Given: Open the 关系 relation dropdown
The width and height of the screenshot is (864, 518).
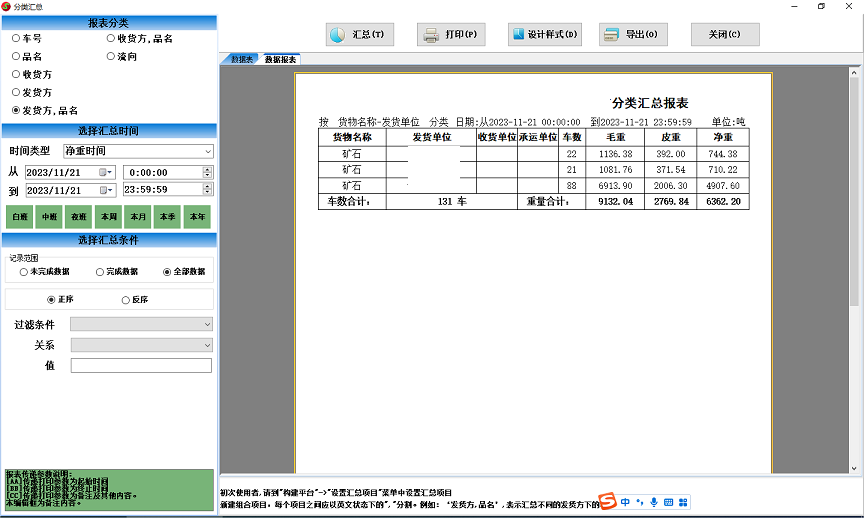Looking at the screenshot, I should click(207, 345).
